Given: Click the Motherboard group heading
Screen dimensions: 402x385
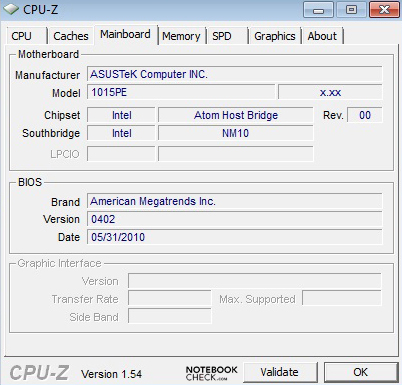Looking at the screenshot, I should pos(48,54).
